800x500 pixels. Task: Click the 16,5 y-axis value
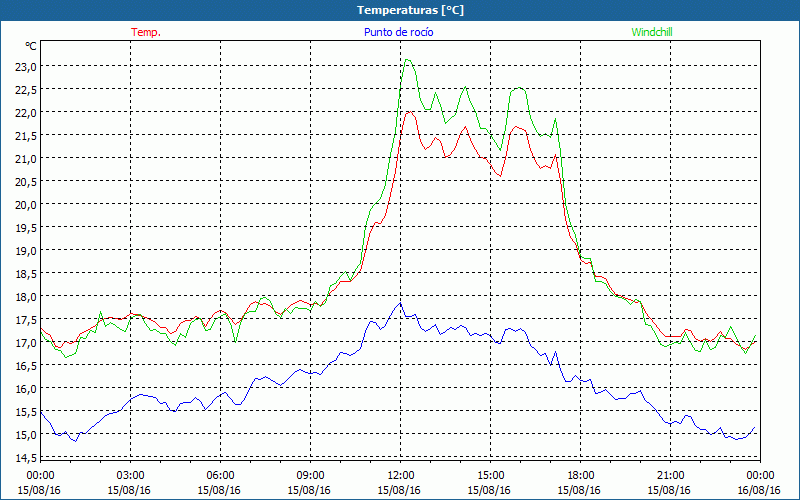[x=26, y=365]
